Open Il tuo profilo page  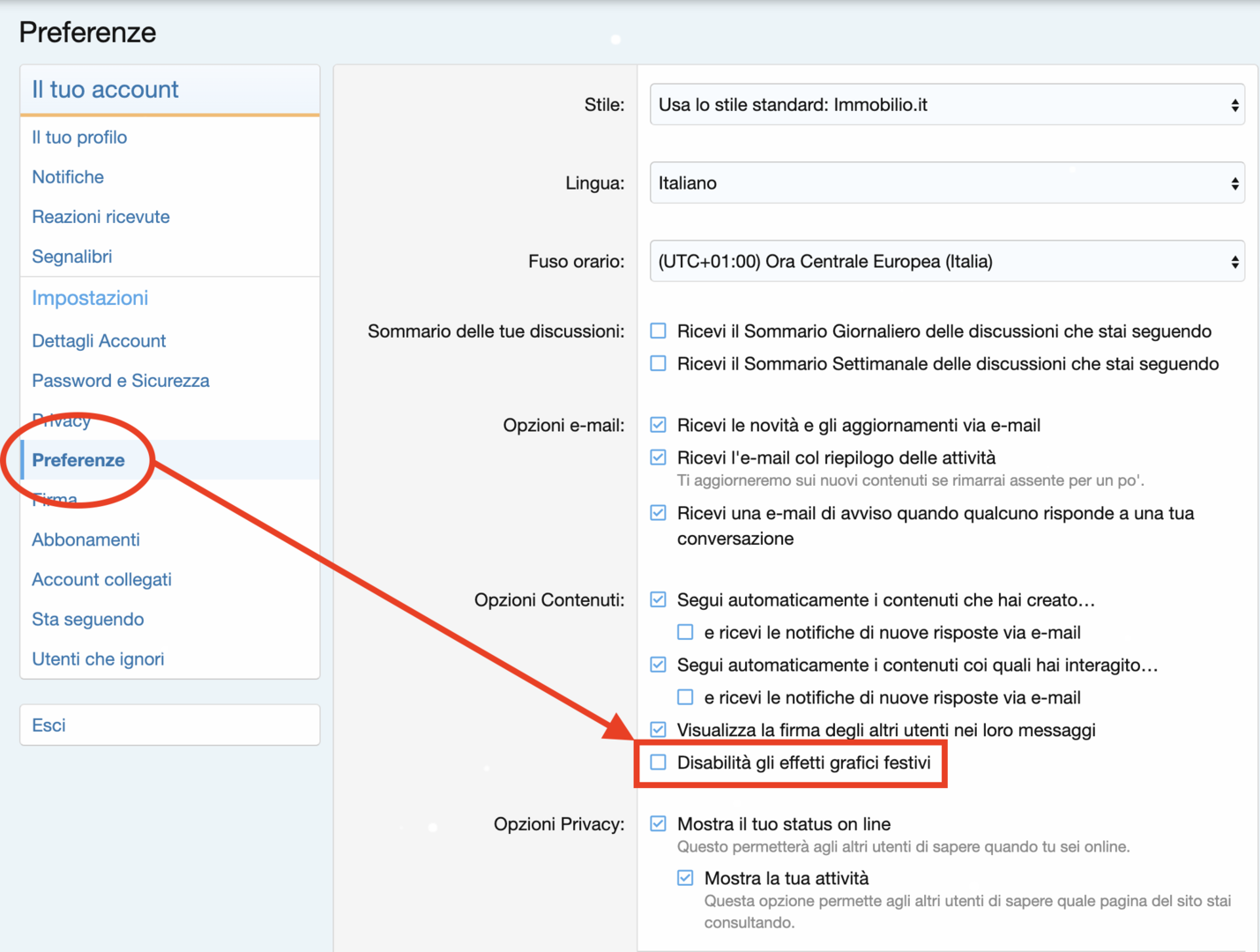pos(79,138)
